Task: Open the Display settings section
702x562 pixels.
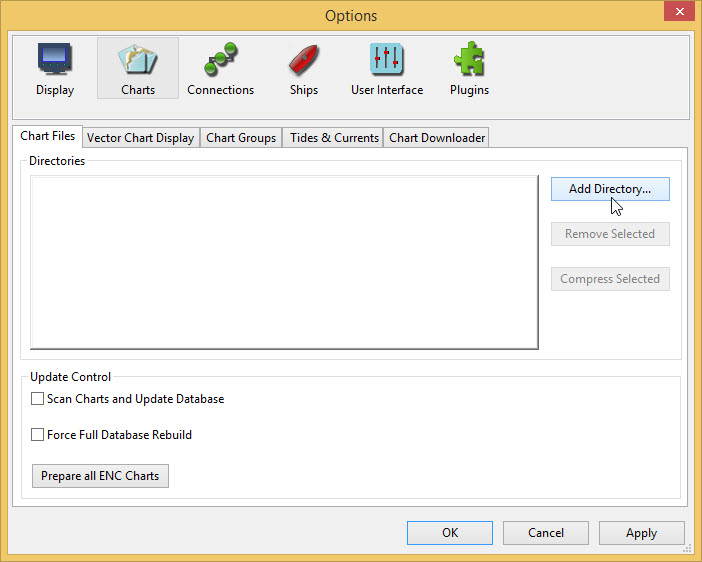Action: (55, 68)
